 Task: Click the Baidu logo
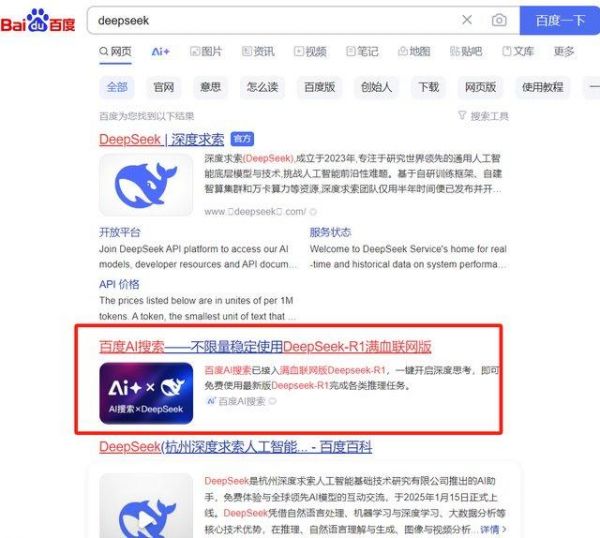38,21
